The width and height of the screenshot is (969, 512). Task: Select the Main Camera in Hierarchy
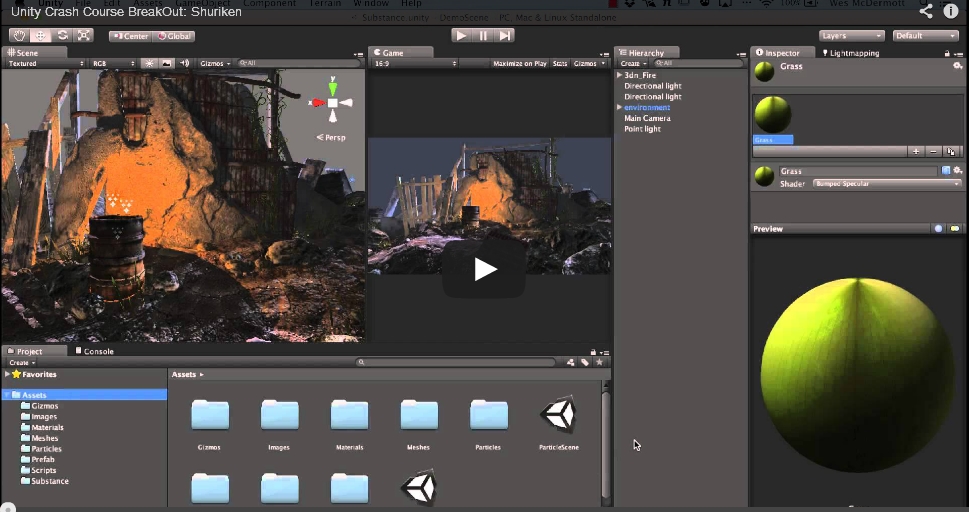coord(647,118)
